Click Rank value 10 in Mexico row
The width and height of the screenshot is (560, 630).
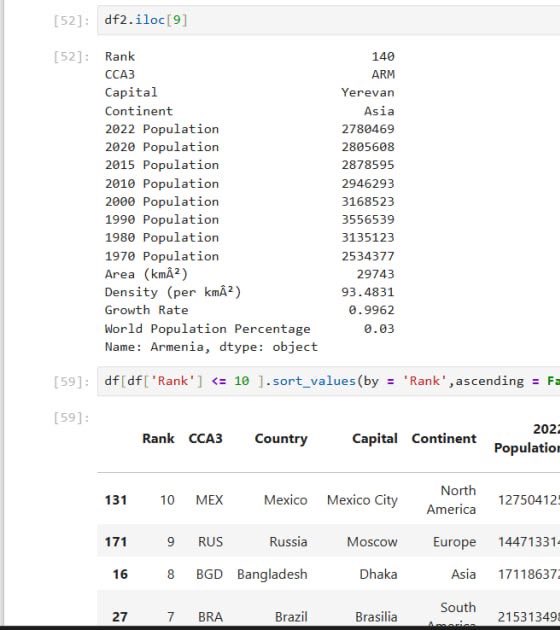pos(167,500)
